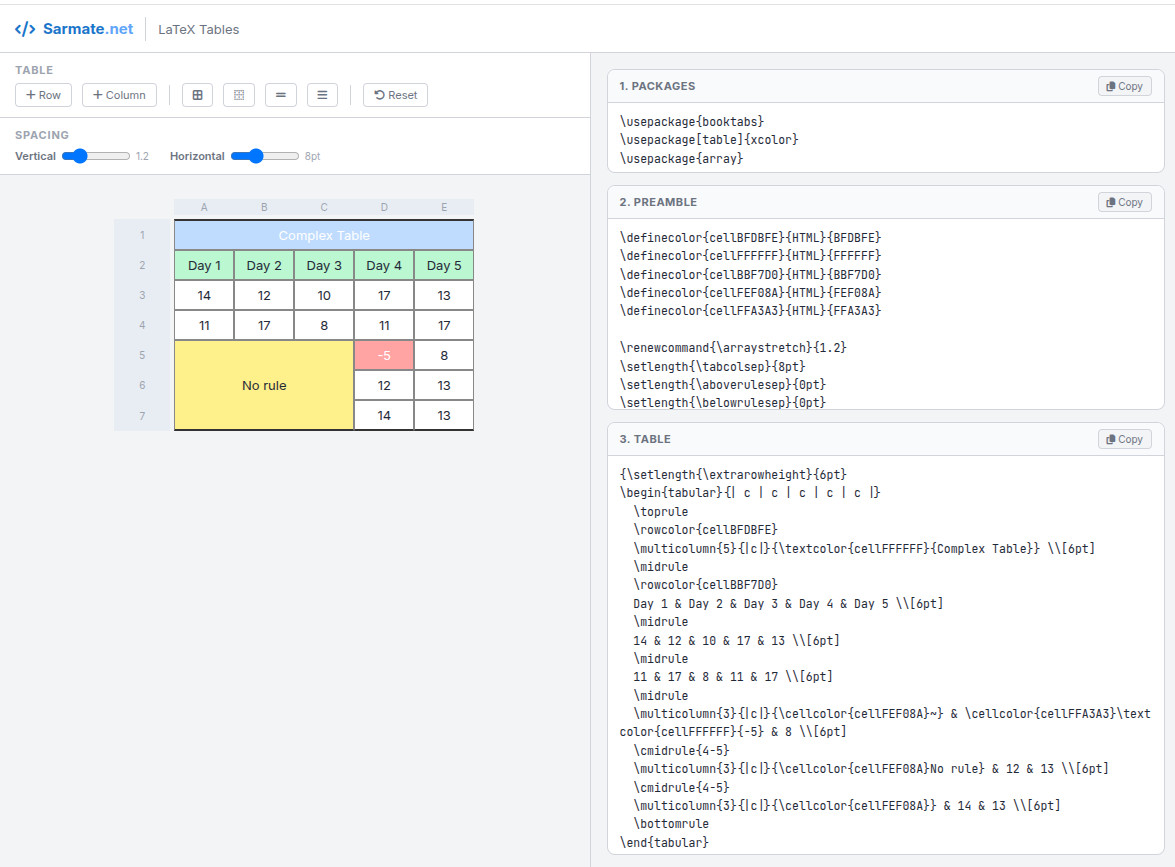Add a new row with + Row
The image size is (1175, 867).
43,95
